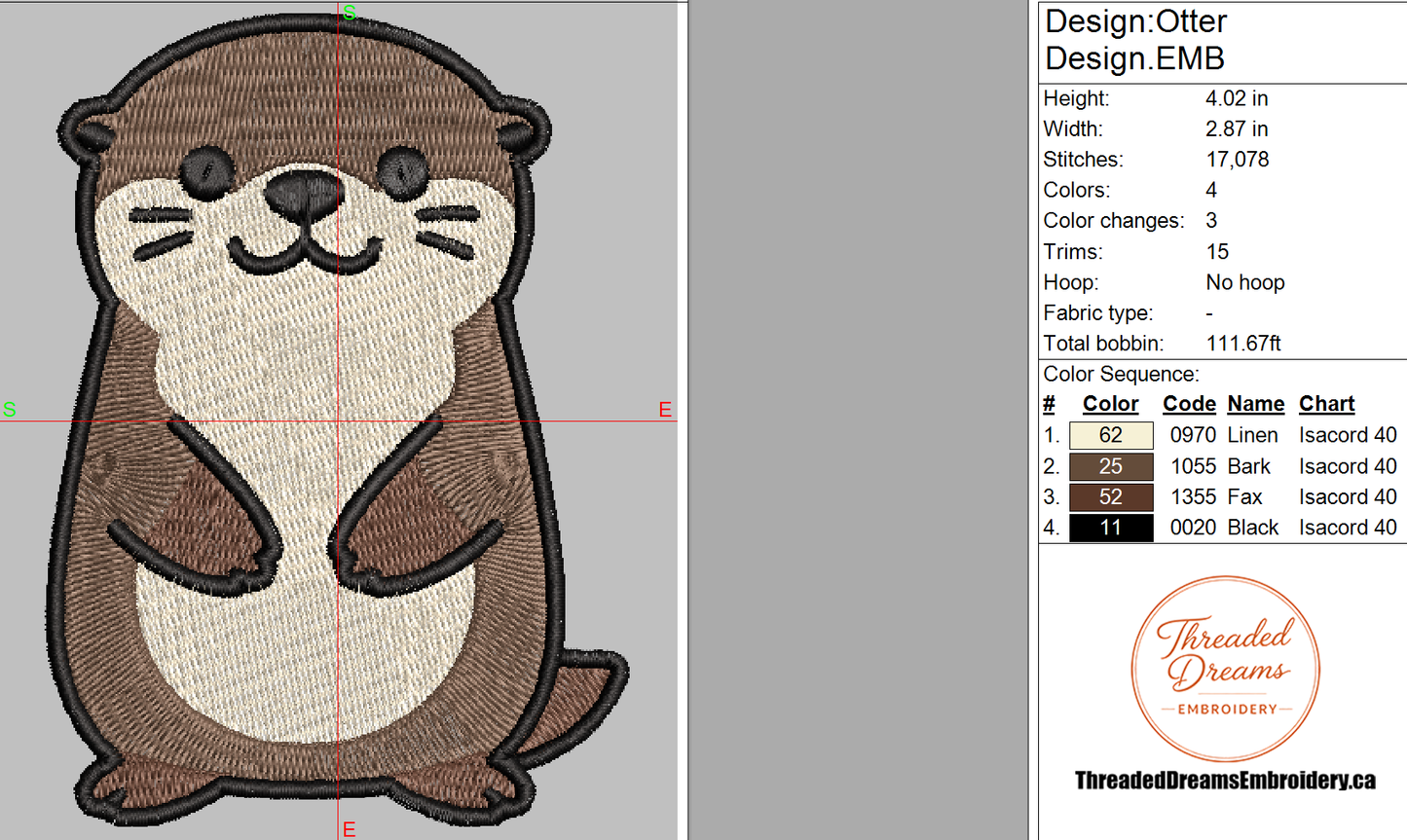Viewport: 1407px width, 840px height.
Task: Click the height value '4.02 in'
Action: (x=1237, y=98)
